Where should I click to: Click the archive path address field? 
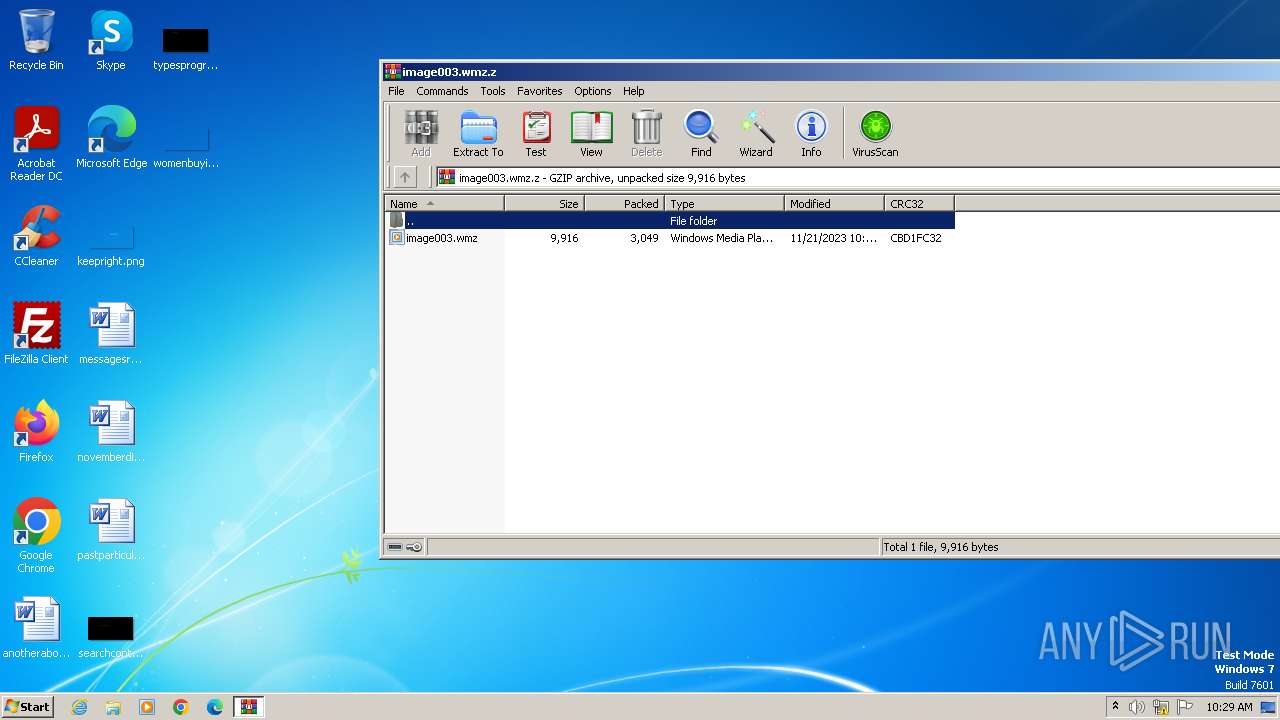point(858,178)
